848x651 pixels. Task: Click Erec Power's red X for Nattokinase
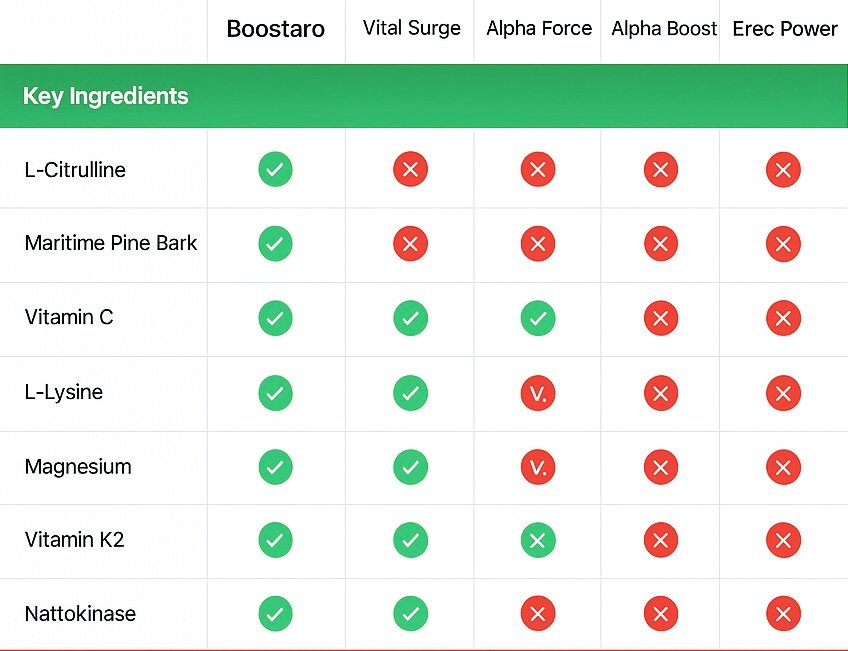click(x=783, y=614)
